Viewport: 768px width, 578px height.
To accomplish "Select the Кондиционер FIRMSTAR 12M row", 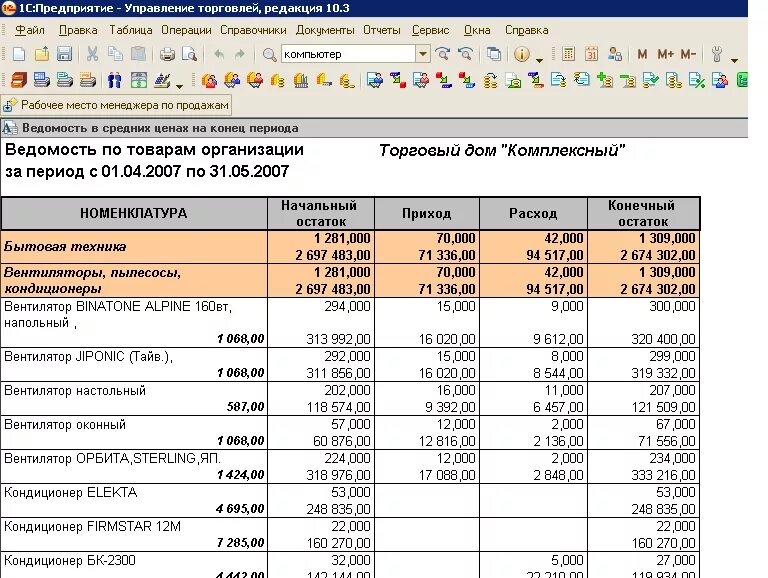I will [350, 534].
